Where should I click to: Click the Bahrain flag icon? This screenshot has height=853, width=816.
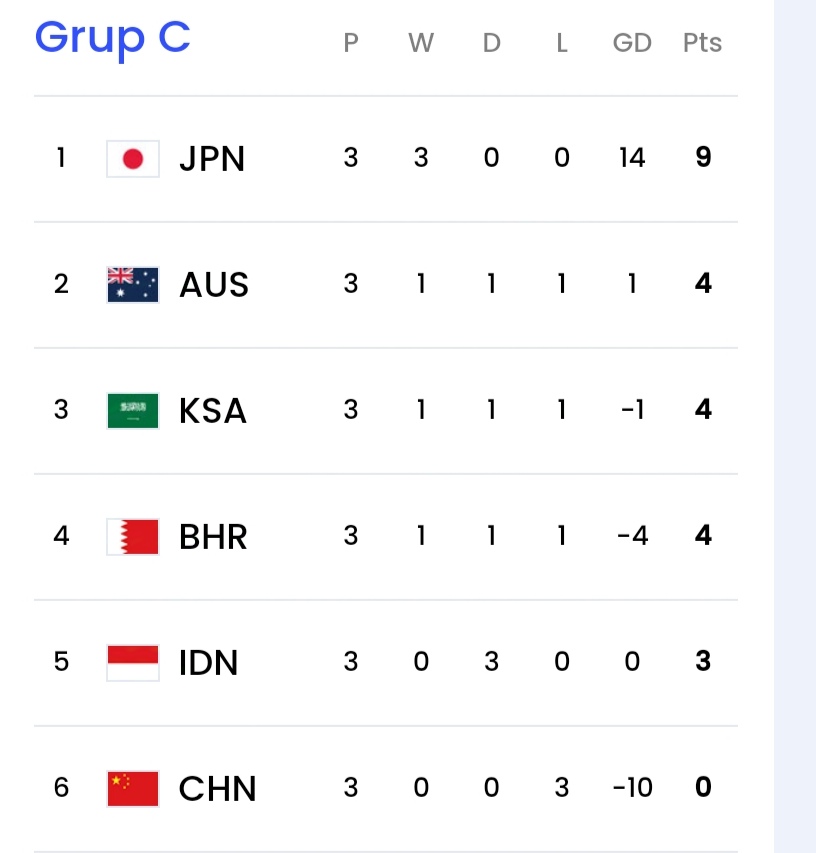pyautogui.click(x=133, y=537)
